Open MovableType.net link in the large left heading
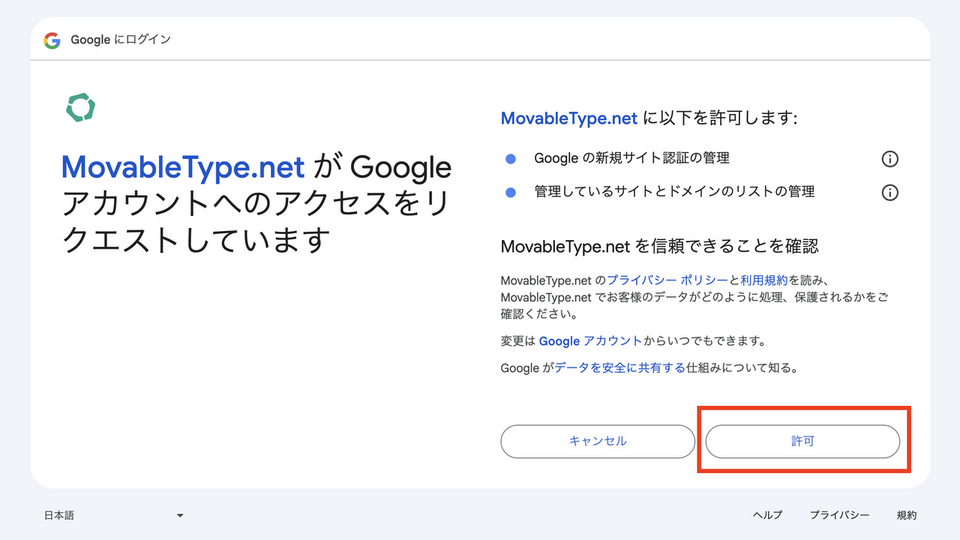The width and height of the screenshot is (960, 540). [x=185, y=167]
